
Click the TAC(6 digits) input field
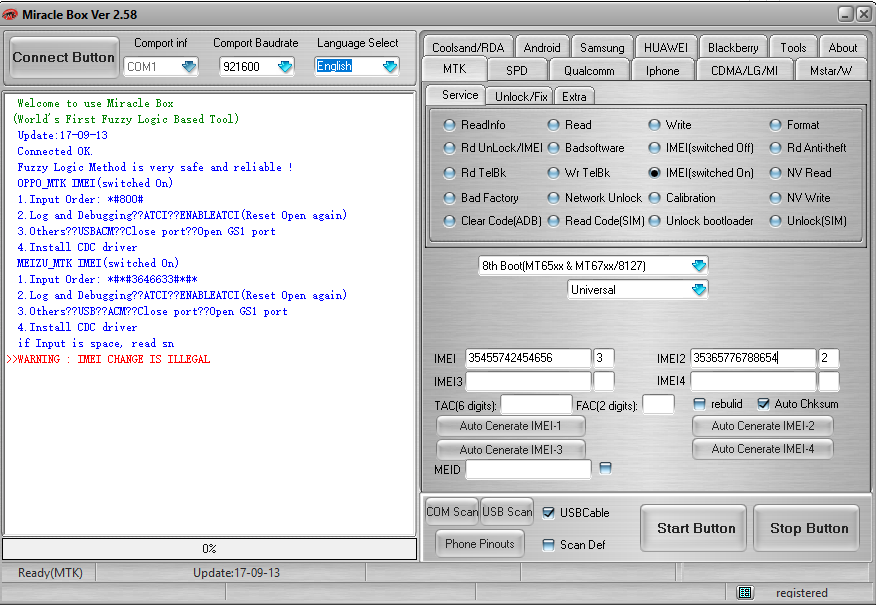(x=536, y=404)
